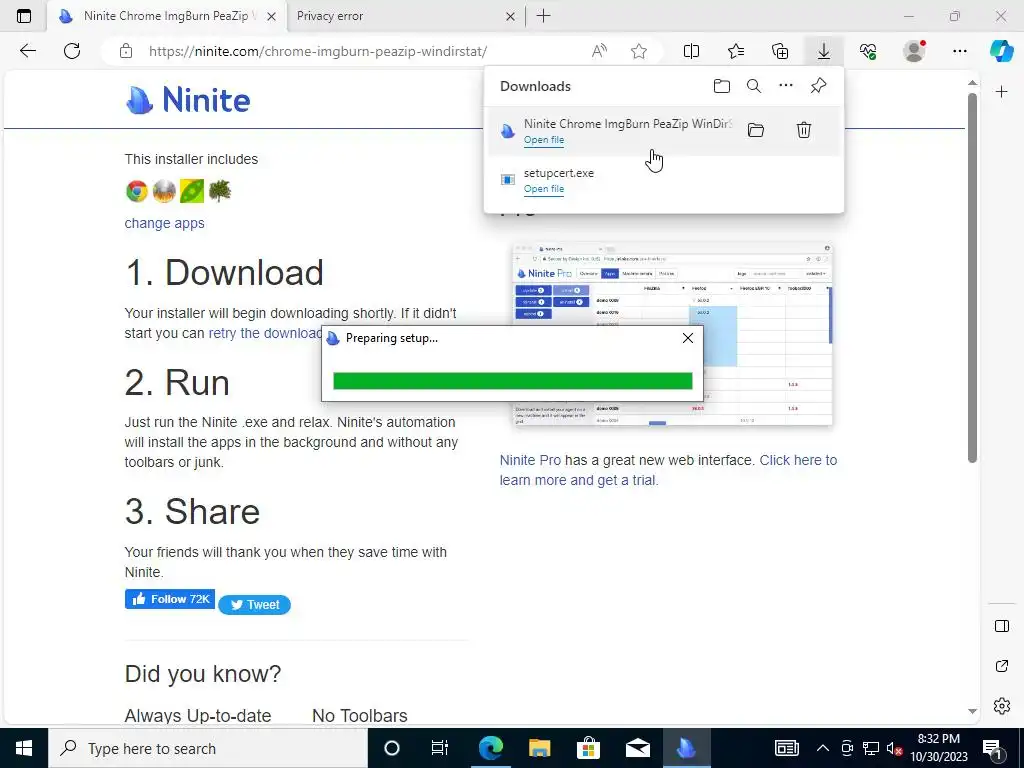Viewport: 1024px width, 768px height.
Task: Click the muted volume tray icon
Action: click(895, 748)
